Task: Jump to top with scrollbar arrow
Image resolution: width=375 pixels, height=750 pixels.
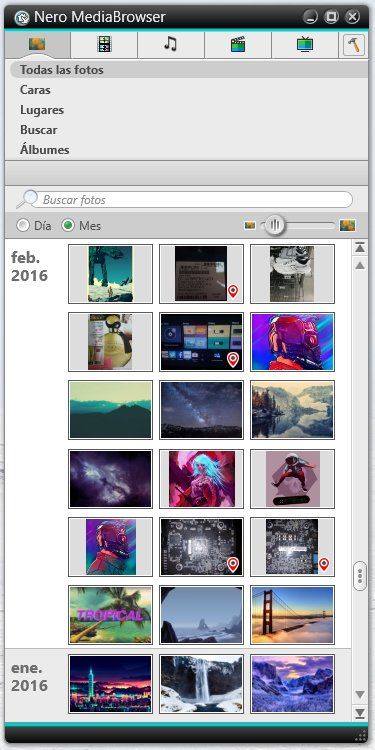Action: click(x=360, y=248)
